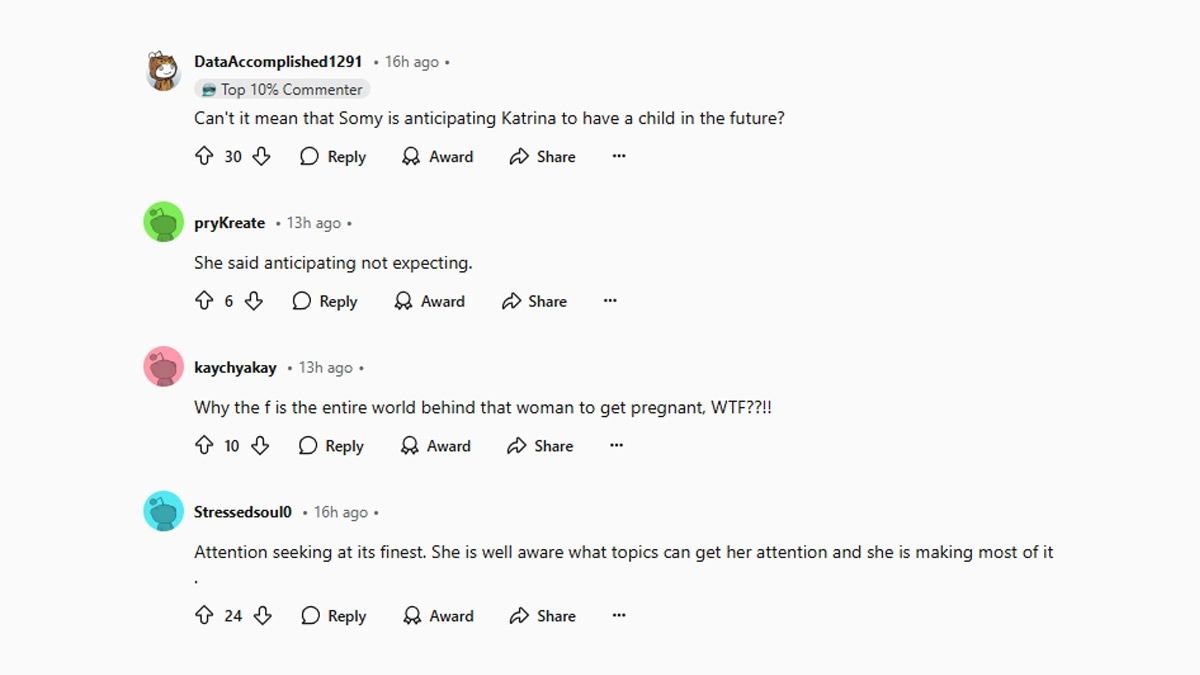1200x675 pixels.
Task: Upvote DataAccomplished1291's comment
Action: point(204,156)
